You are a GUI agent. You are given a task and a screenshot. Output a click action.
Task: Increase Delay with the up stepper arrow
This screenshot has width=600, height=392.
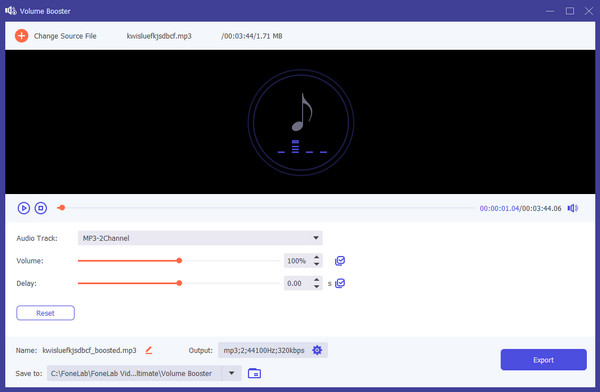pyautogui.click(x=316, y=280)
